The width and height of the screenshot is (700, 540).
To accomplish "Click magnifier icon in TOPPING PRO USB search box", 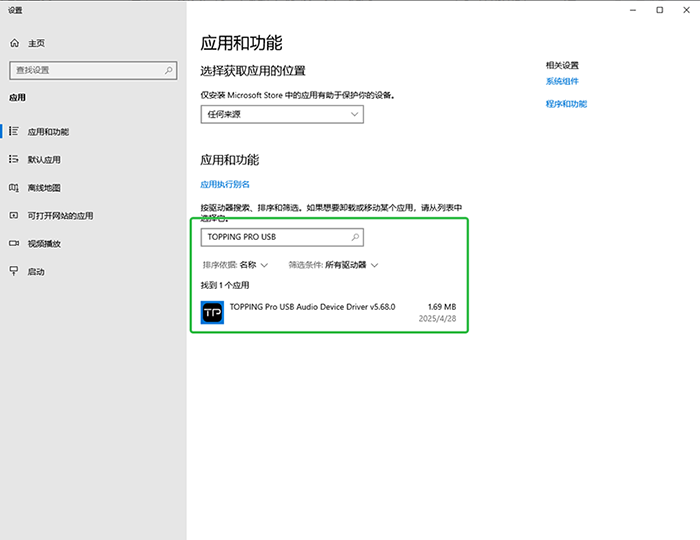I will click(x=355, y=237).
